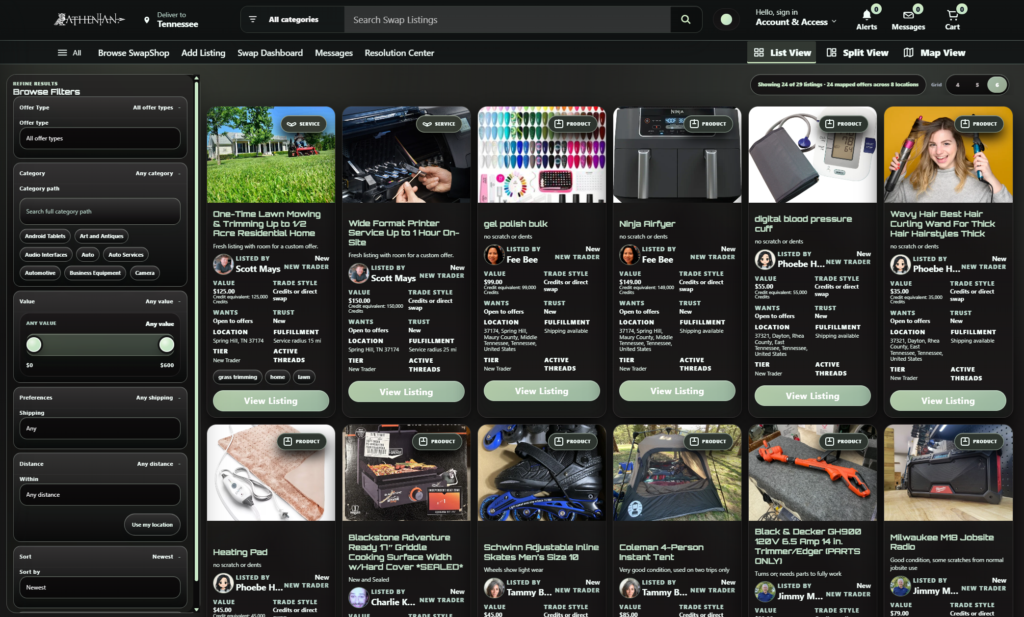Open Swap Dashboard menu item

(x=270, y=53)
